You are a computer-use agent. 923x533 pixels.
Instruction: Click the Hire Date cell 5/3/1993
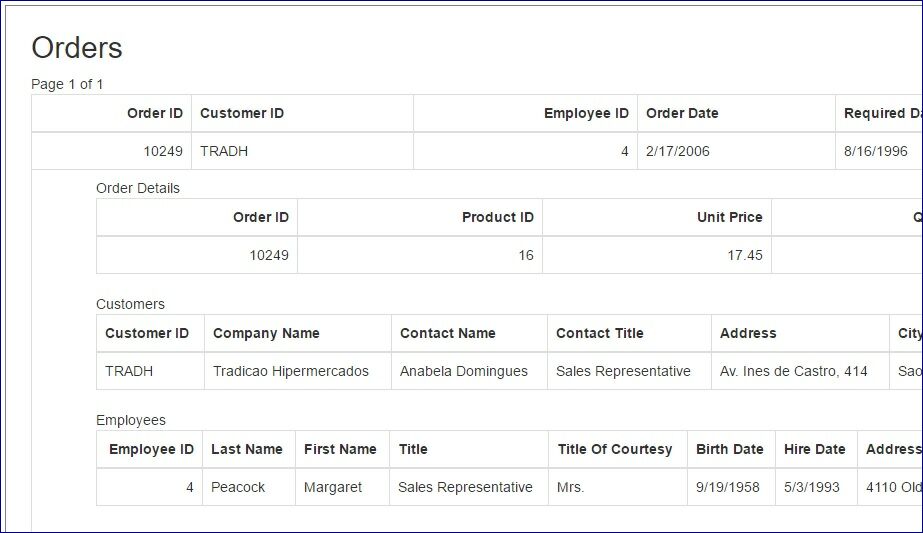812,487
